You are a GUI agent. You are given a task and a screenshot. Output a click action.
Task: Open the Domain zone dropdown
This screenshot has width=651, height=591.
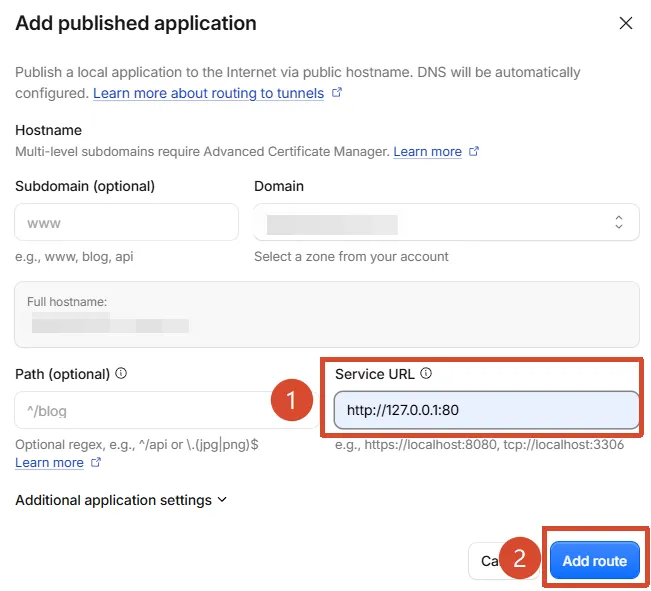click(x=446, y=222)
